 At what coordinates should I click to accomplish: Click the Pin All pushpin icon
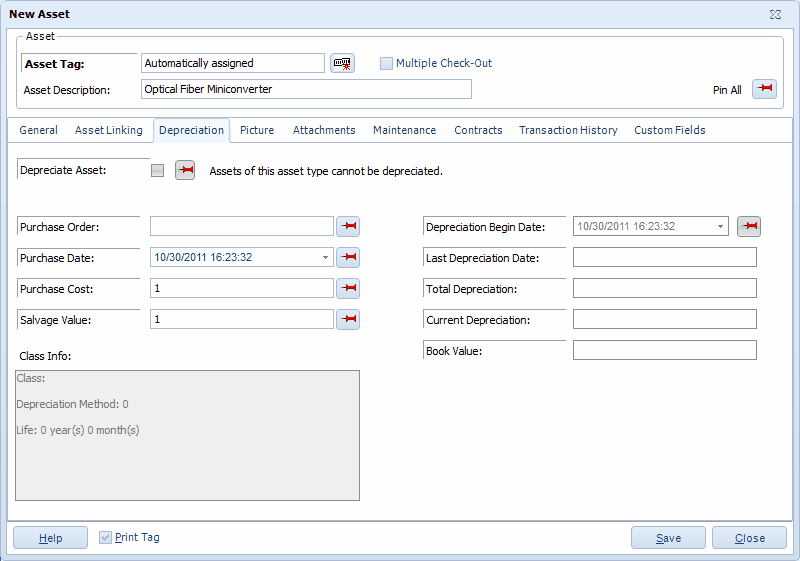[764, 89]
